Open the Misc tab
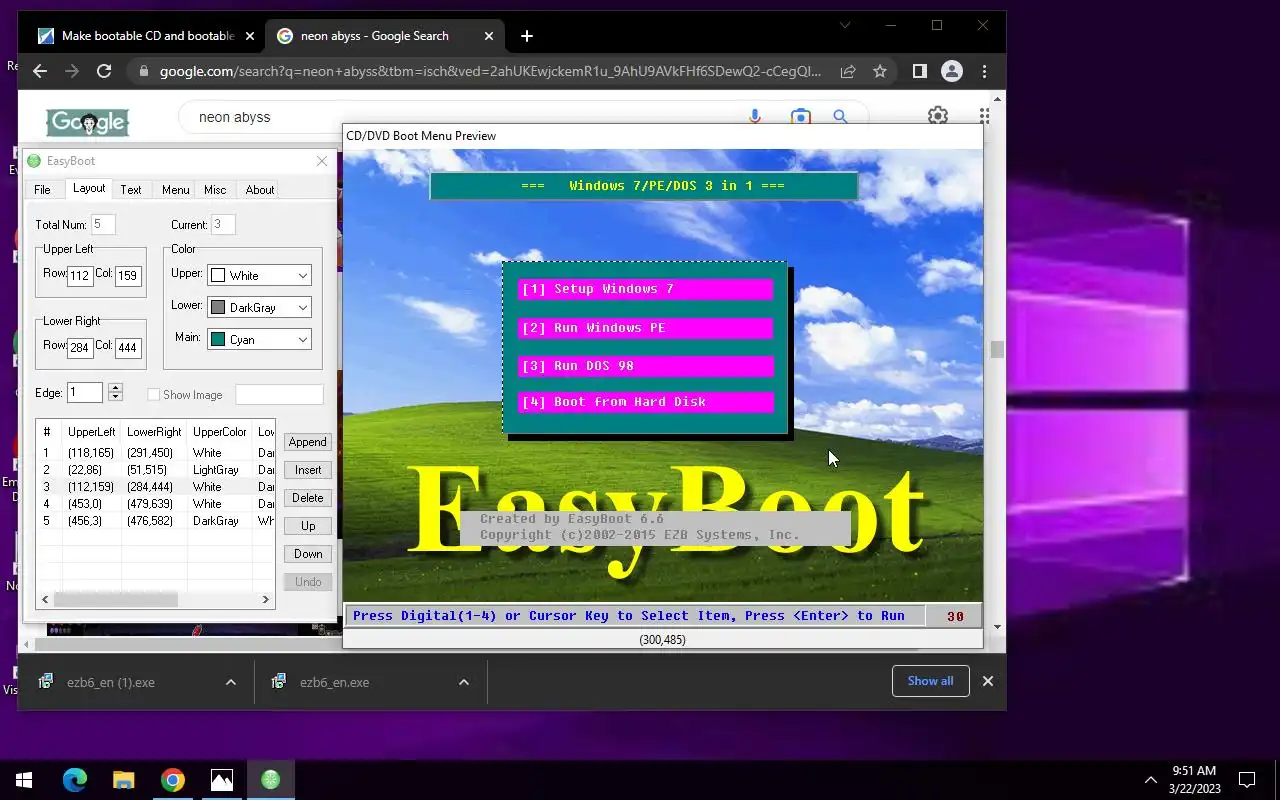Image resolution: width=1280 pixels, height=800 pixels. (215, 190)
